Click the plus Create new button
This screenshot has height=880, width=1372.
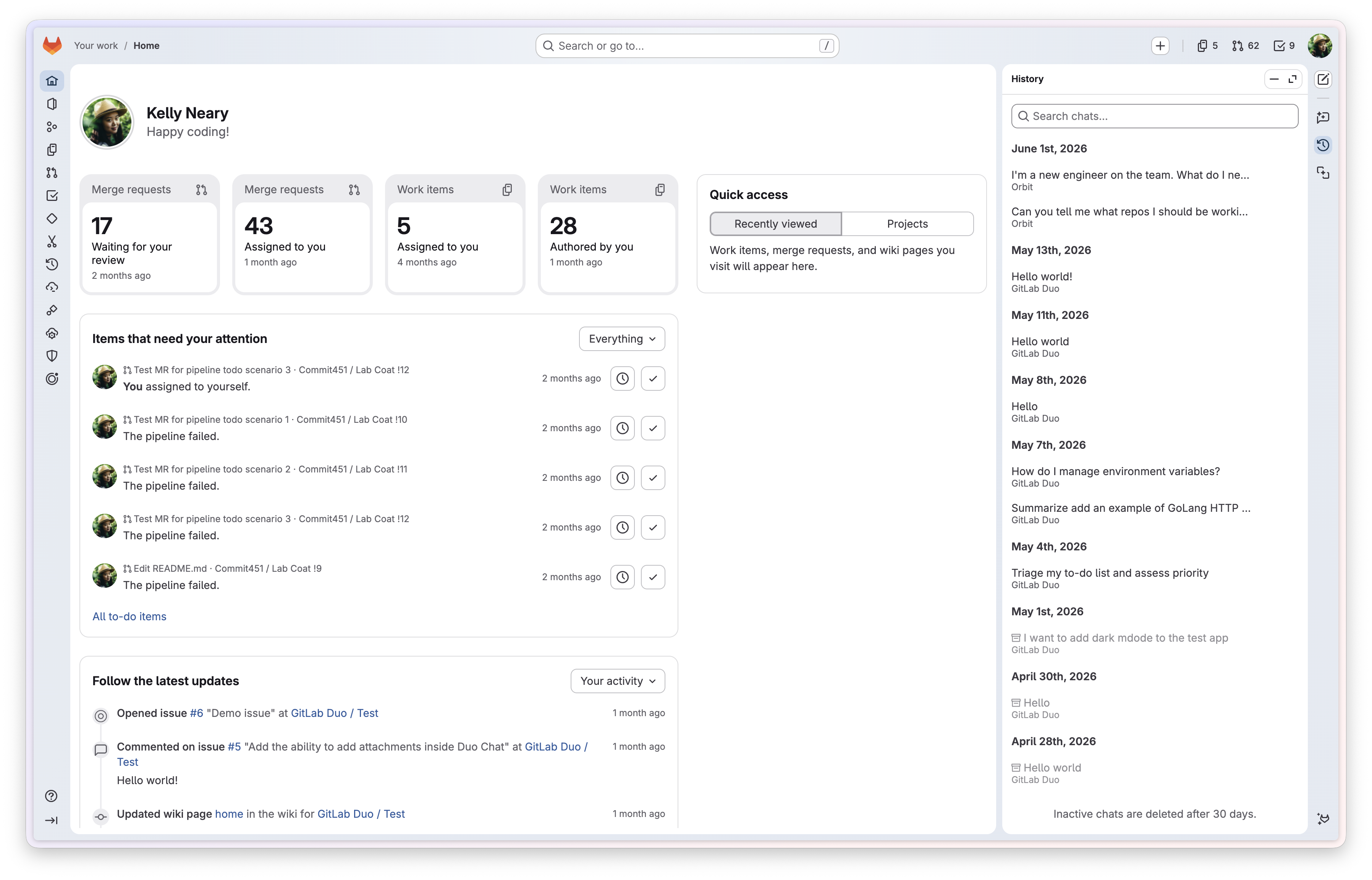1160,46
